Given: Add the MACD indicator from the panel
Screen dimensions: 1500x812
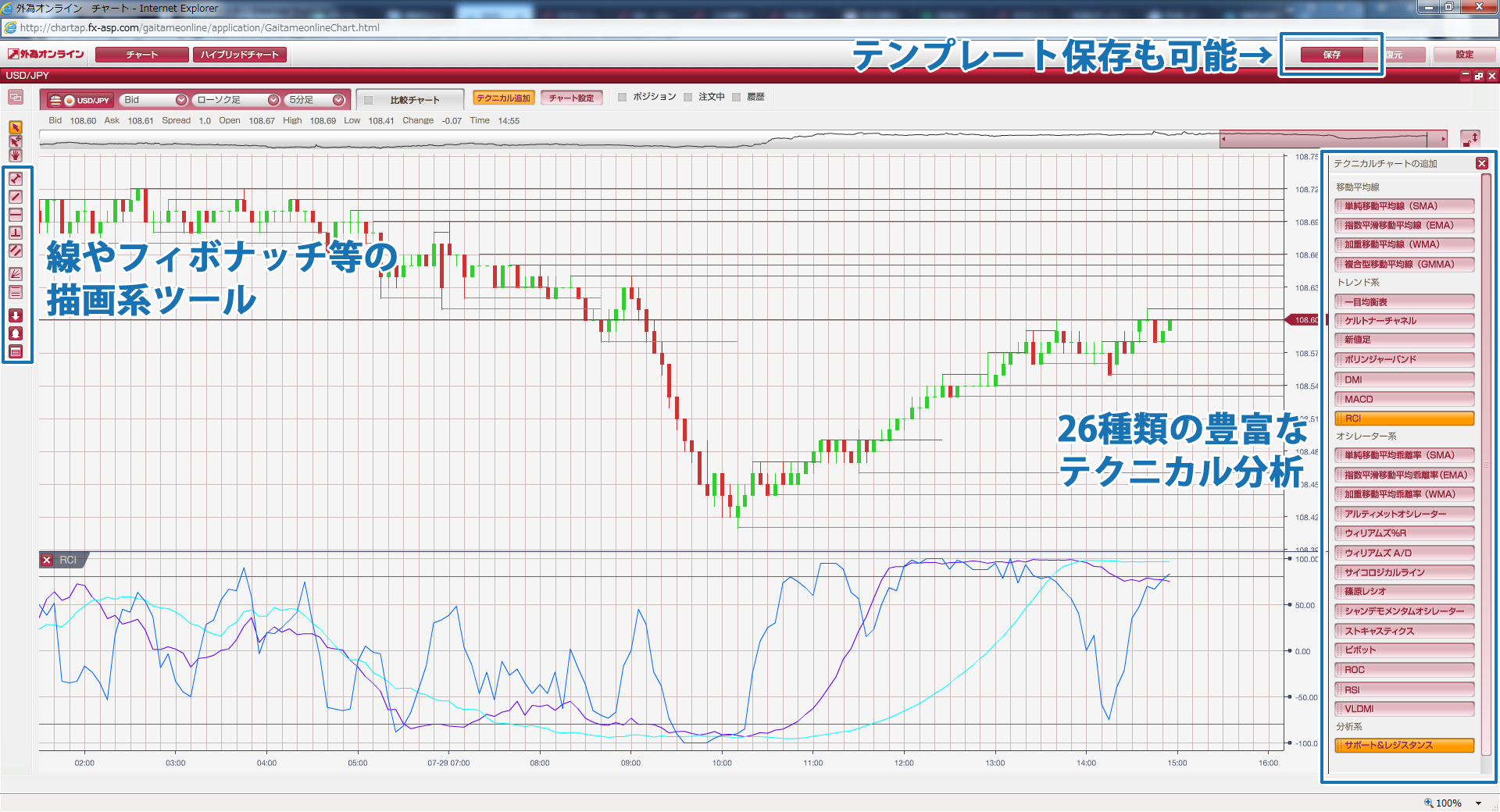Looking at the screenshot, I should pyautogui.click(x=1404, y=398).
